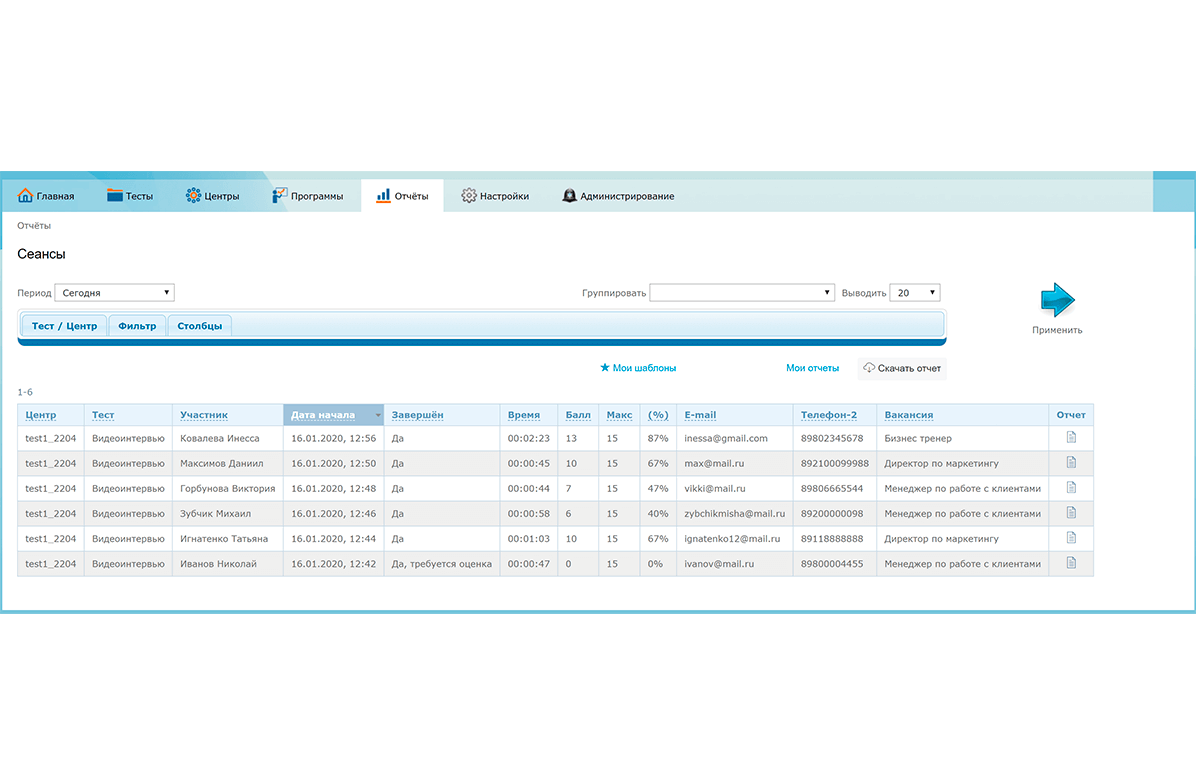Open the Выводить dropdown showing 20
1196x784 pixels.
point(915,293)
